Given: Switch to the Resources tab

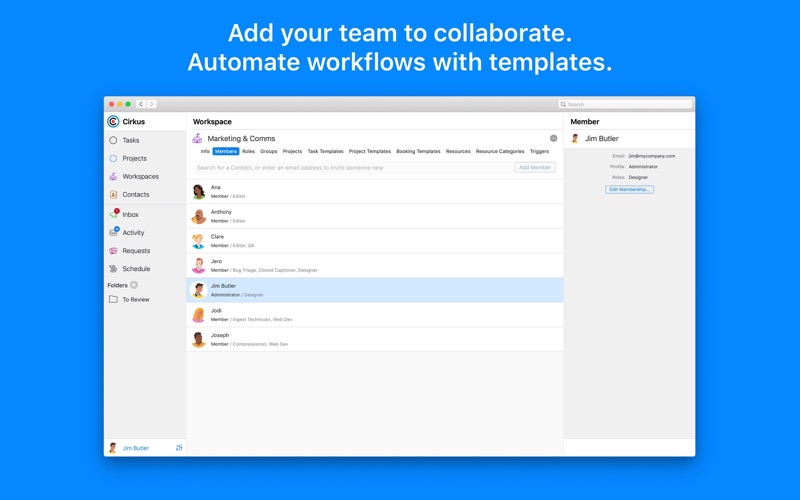Looking at the screenshot, I should [x=458, y=152].
